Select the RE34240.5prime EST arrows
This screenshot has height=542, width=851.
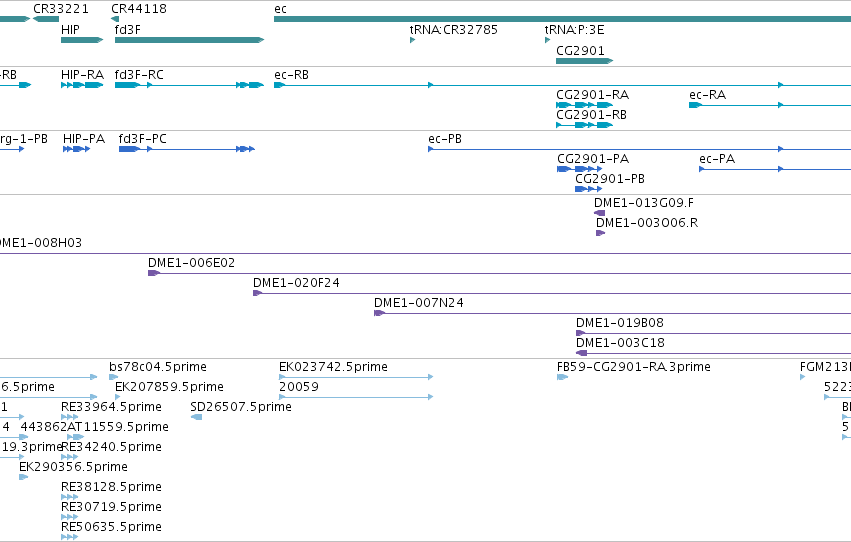[x=69, y=457]
